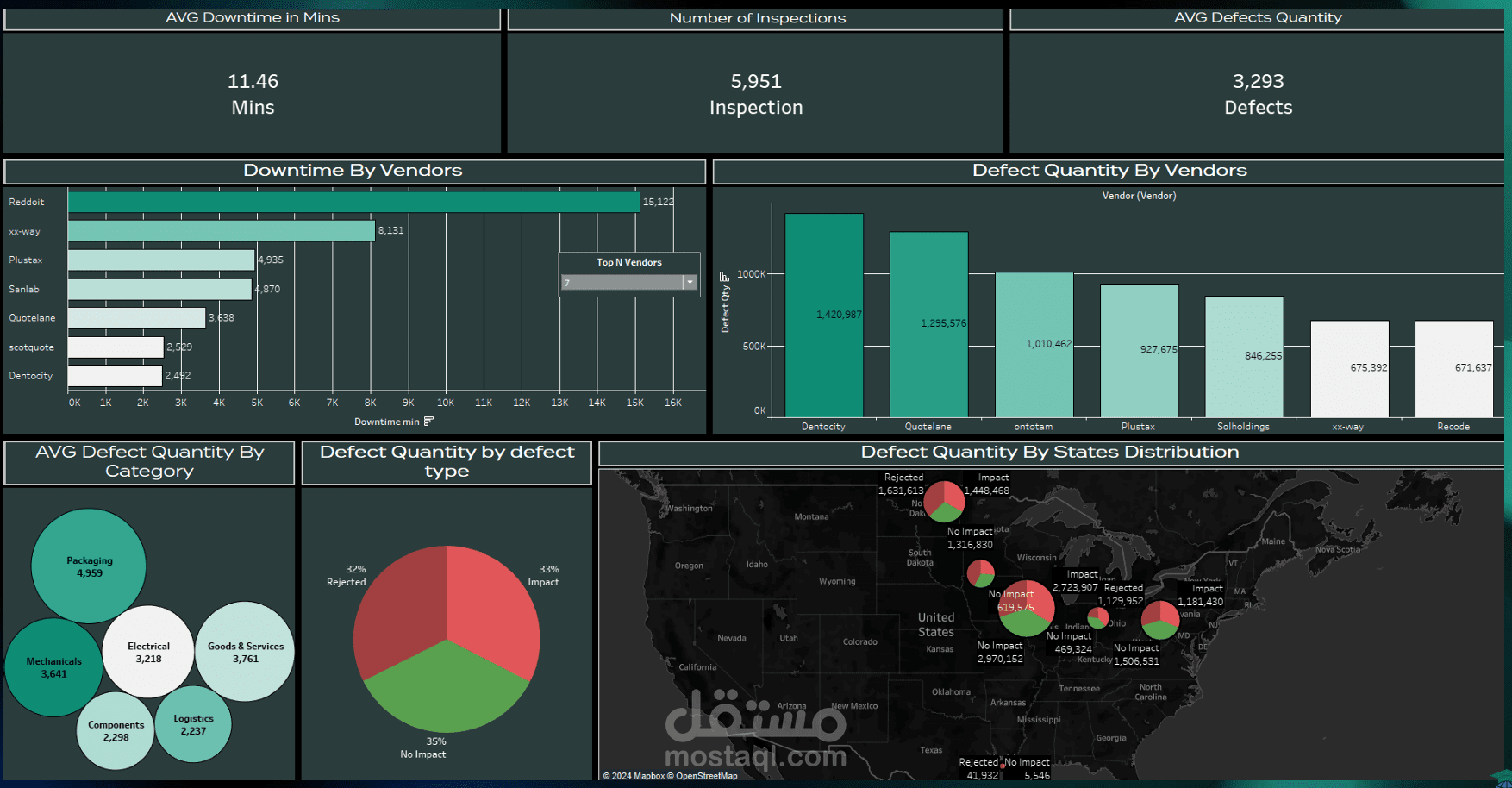Click the sort icon beside Downtime min
The image size is (1512, 788).
coord(428,422)
